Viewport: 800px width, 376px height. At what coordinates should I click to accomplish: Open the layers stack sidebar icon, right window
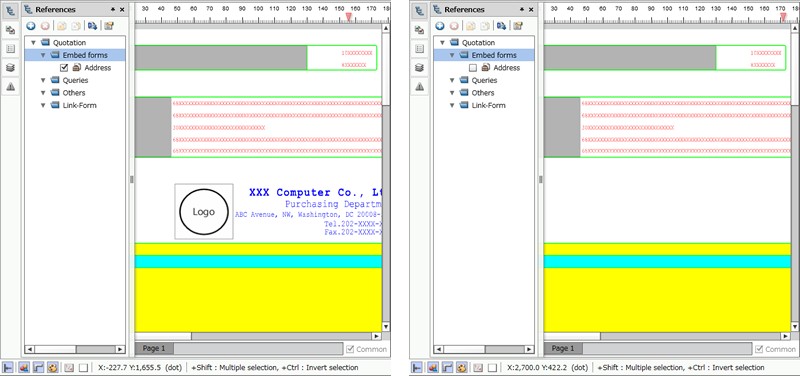coord(419,68)
